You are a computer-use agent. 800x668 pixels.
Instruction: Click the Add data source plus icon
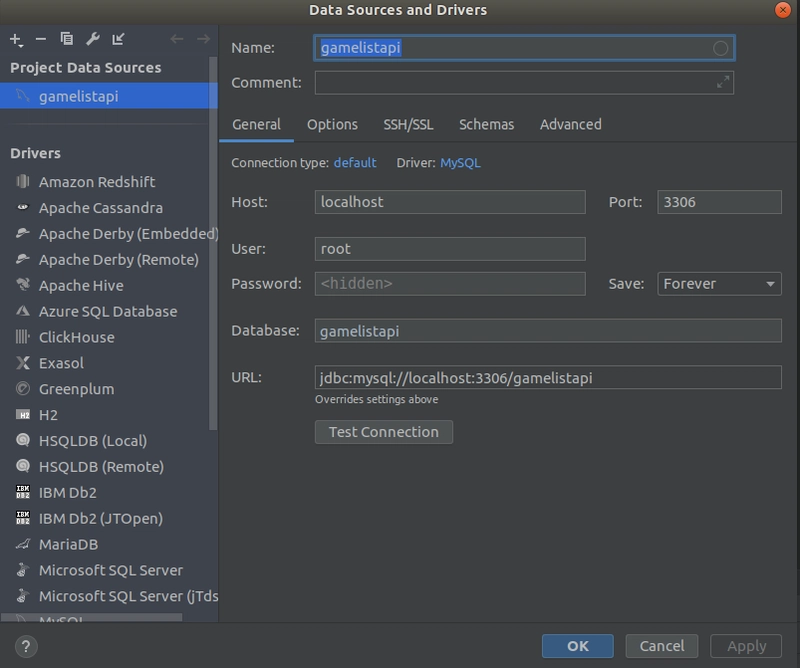click(16, 39)
